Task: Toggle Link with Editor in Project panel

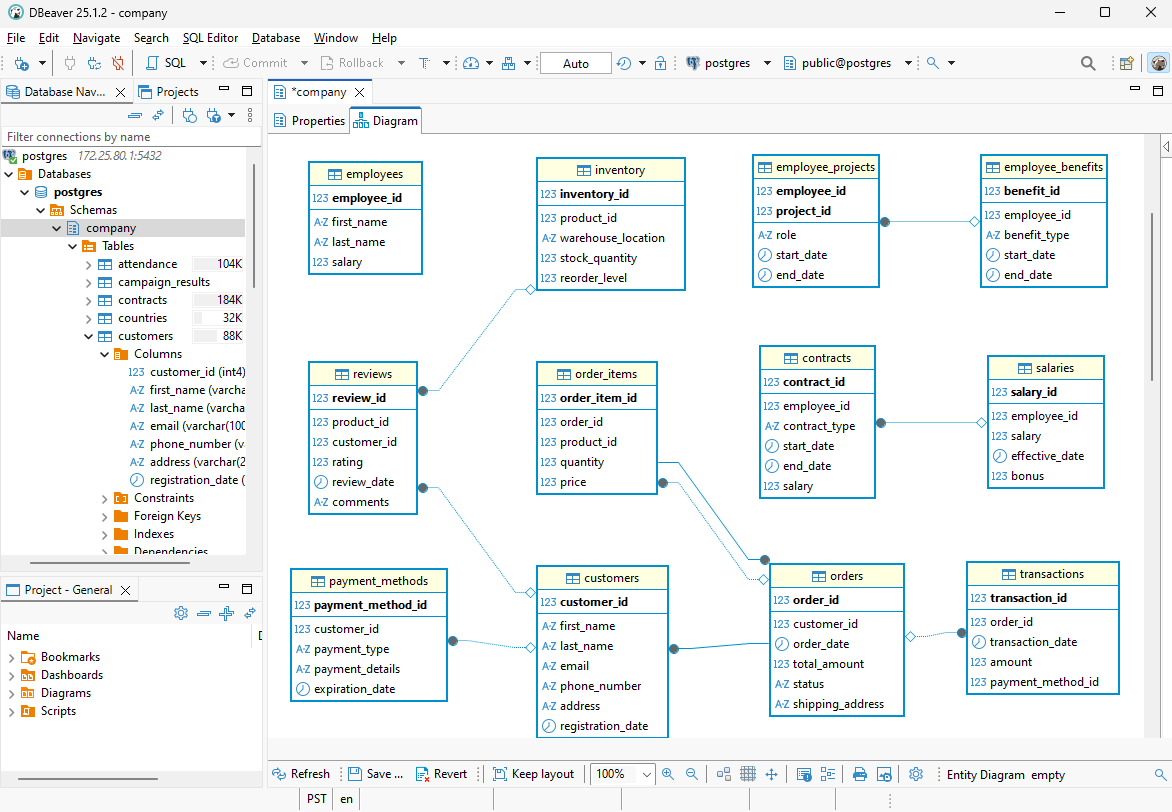Action: [x=250, y=613]
